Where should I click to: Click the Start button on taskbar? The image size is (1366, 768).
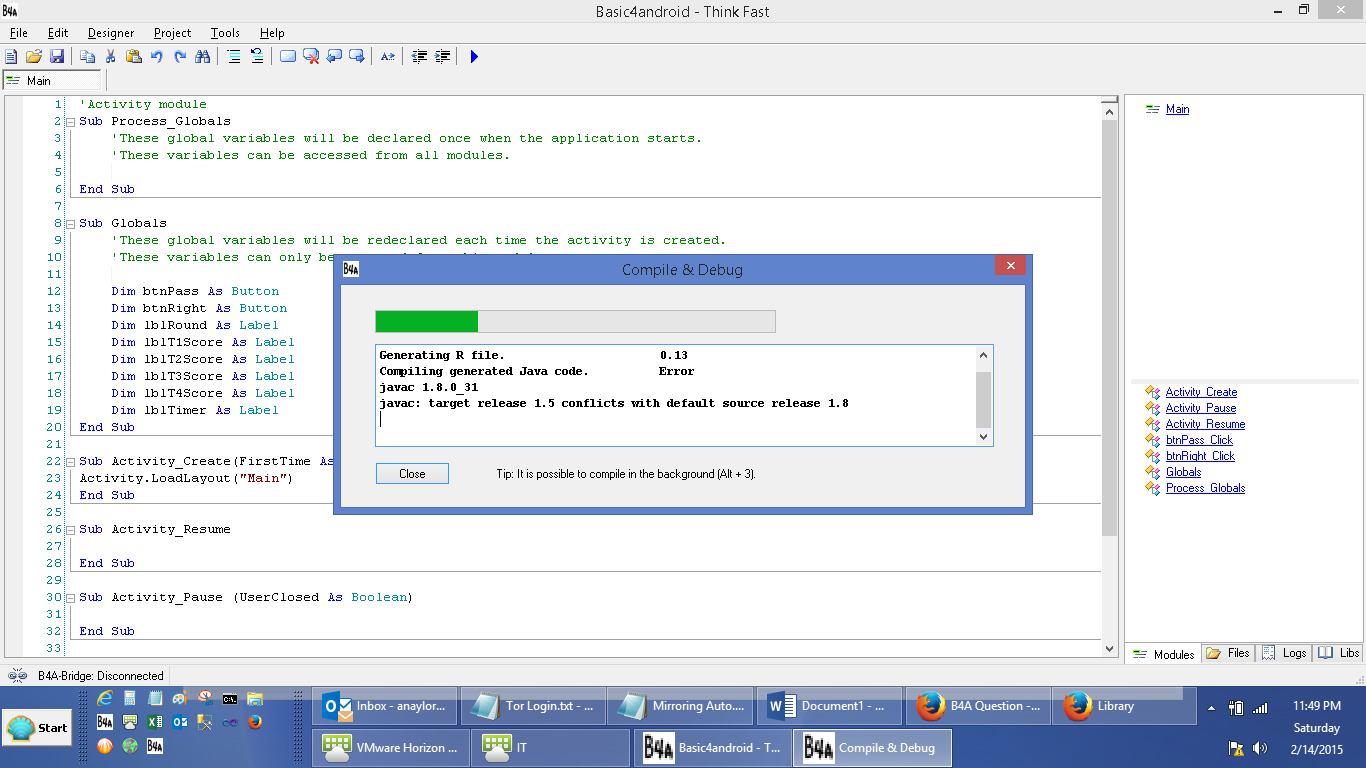tap(38, 728)
